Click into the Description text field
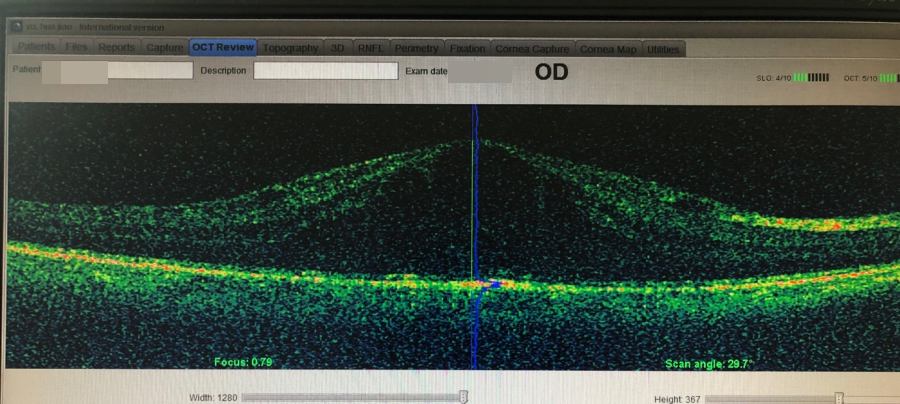The width and height of the screenshot is (900, 404). [x=325, y=71]
